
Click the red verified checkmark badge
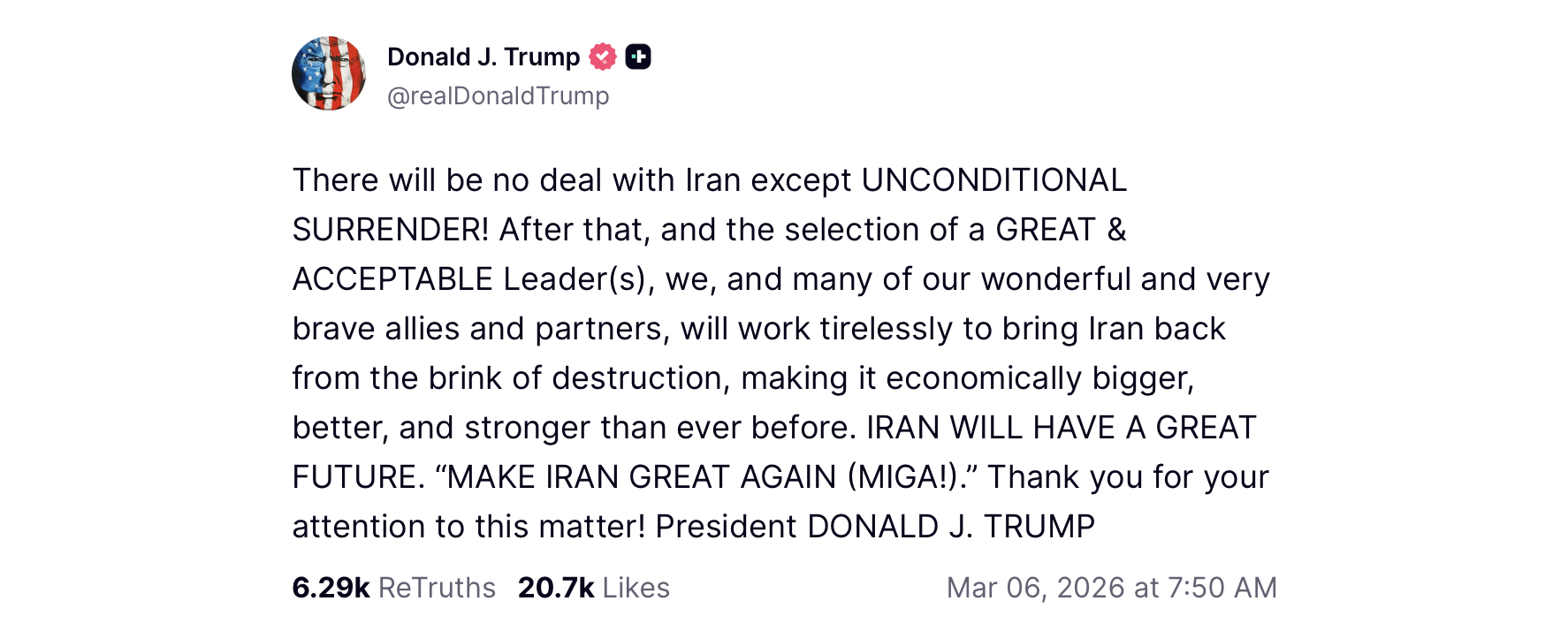tap(603, 57)
